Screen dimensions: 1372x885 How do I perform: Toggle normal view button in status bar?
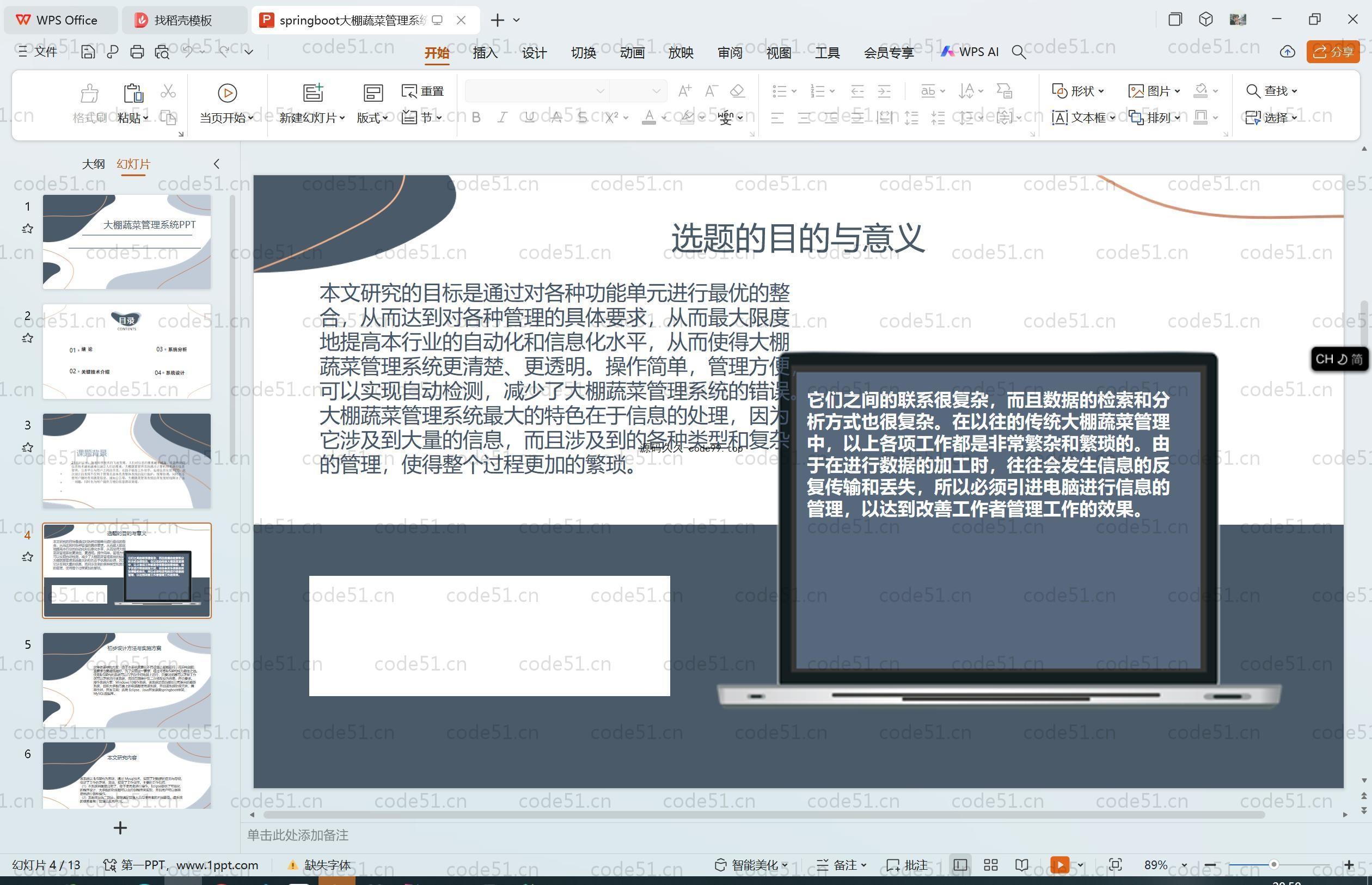pyautogui.click(x=959, y=865)
